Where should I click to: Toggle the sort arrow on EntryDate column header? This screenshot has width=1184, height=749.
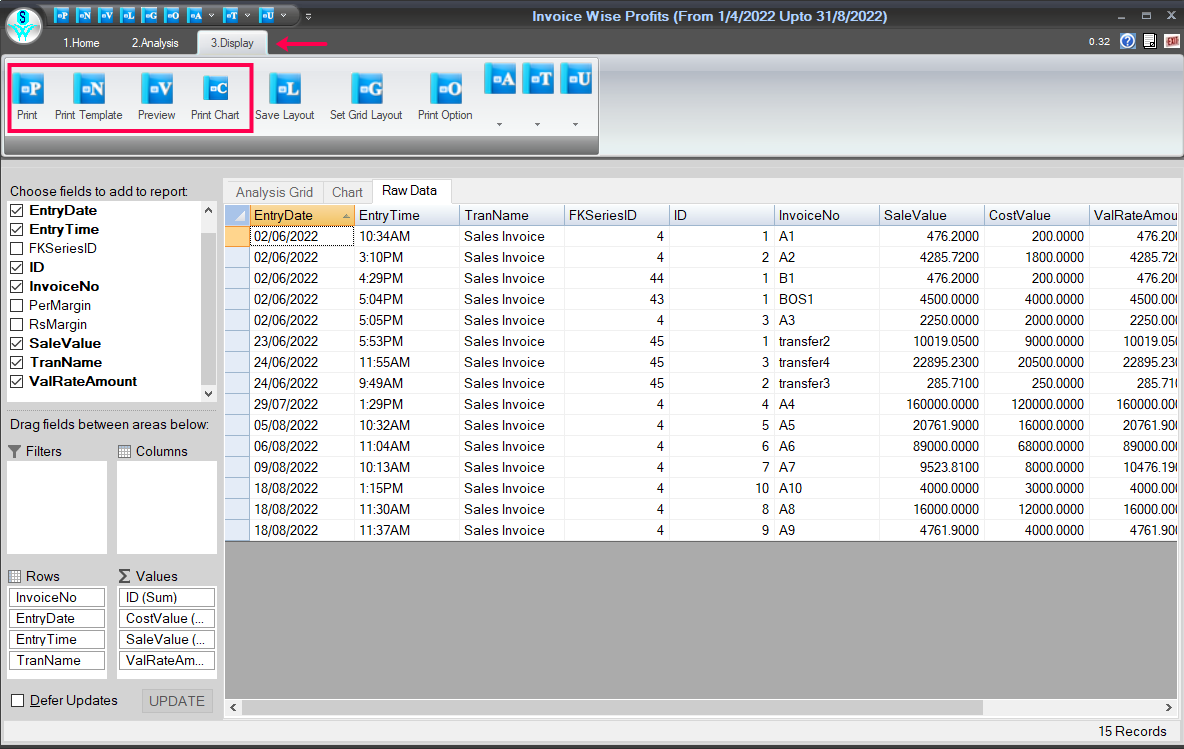click(347, 216)
